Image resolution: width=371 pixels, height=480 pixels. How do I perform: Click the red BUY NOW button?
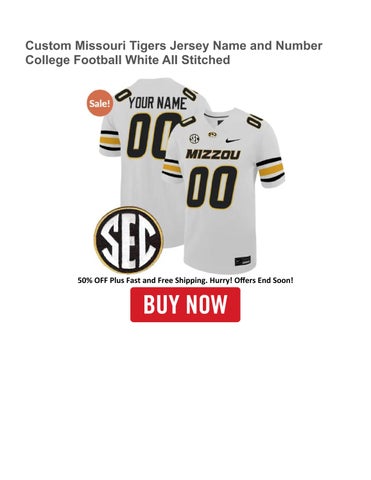185,305
